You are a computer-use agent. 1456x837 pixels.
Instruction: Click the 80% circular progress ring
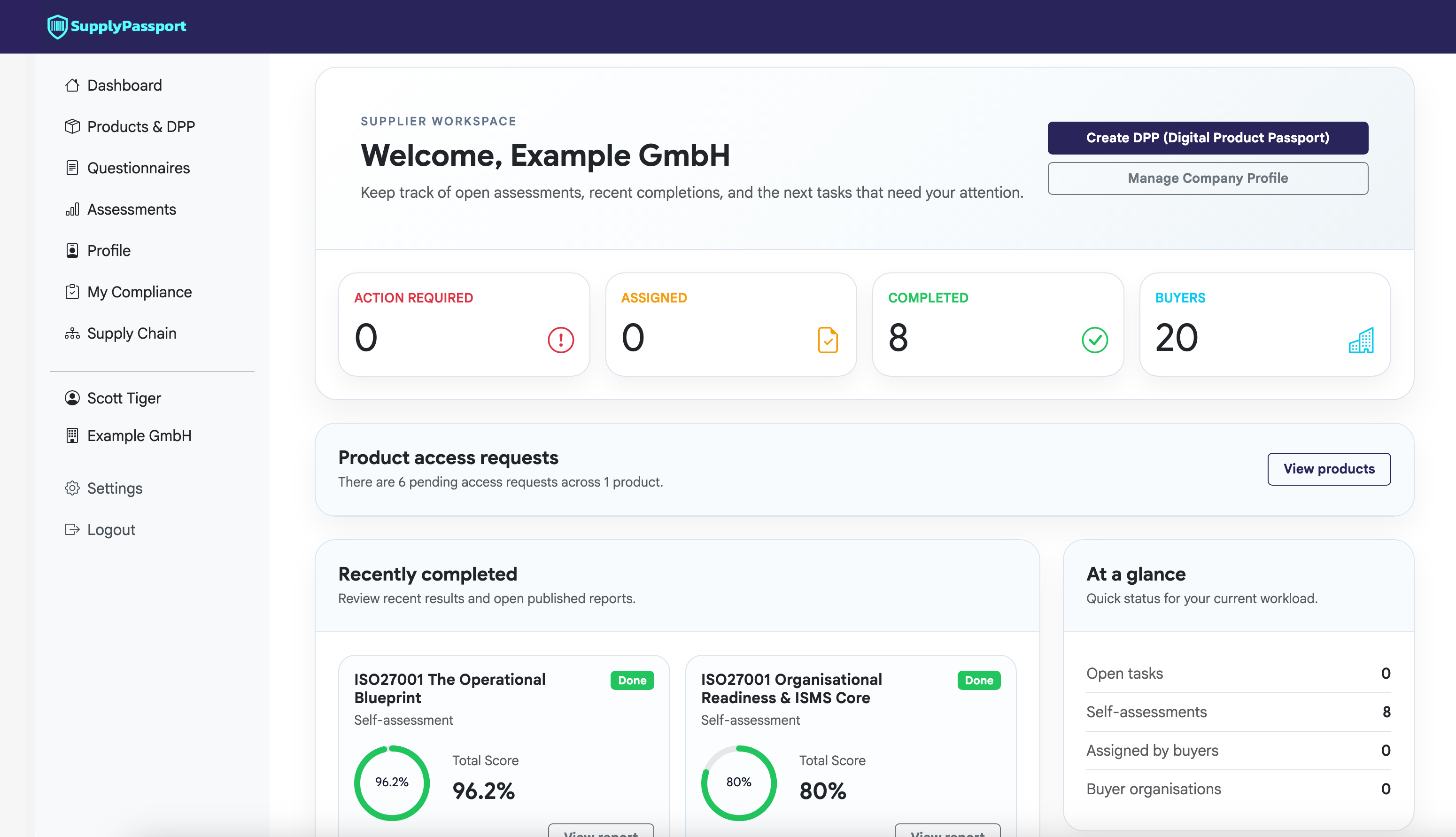point(739,783)
